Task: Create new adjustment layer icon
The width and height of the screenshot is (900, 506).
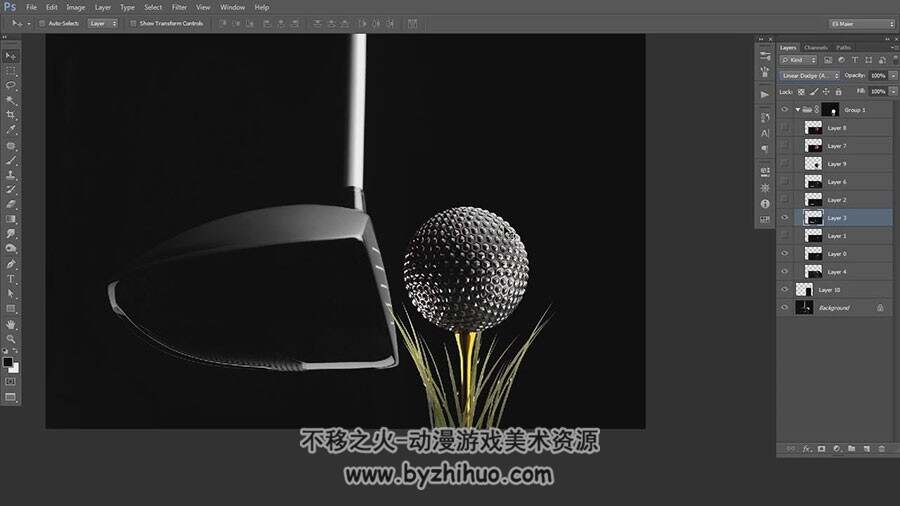Action: pos(836,449)
